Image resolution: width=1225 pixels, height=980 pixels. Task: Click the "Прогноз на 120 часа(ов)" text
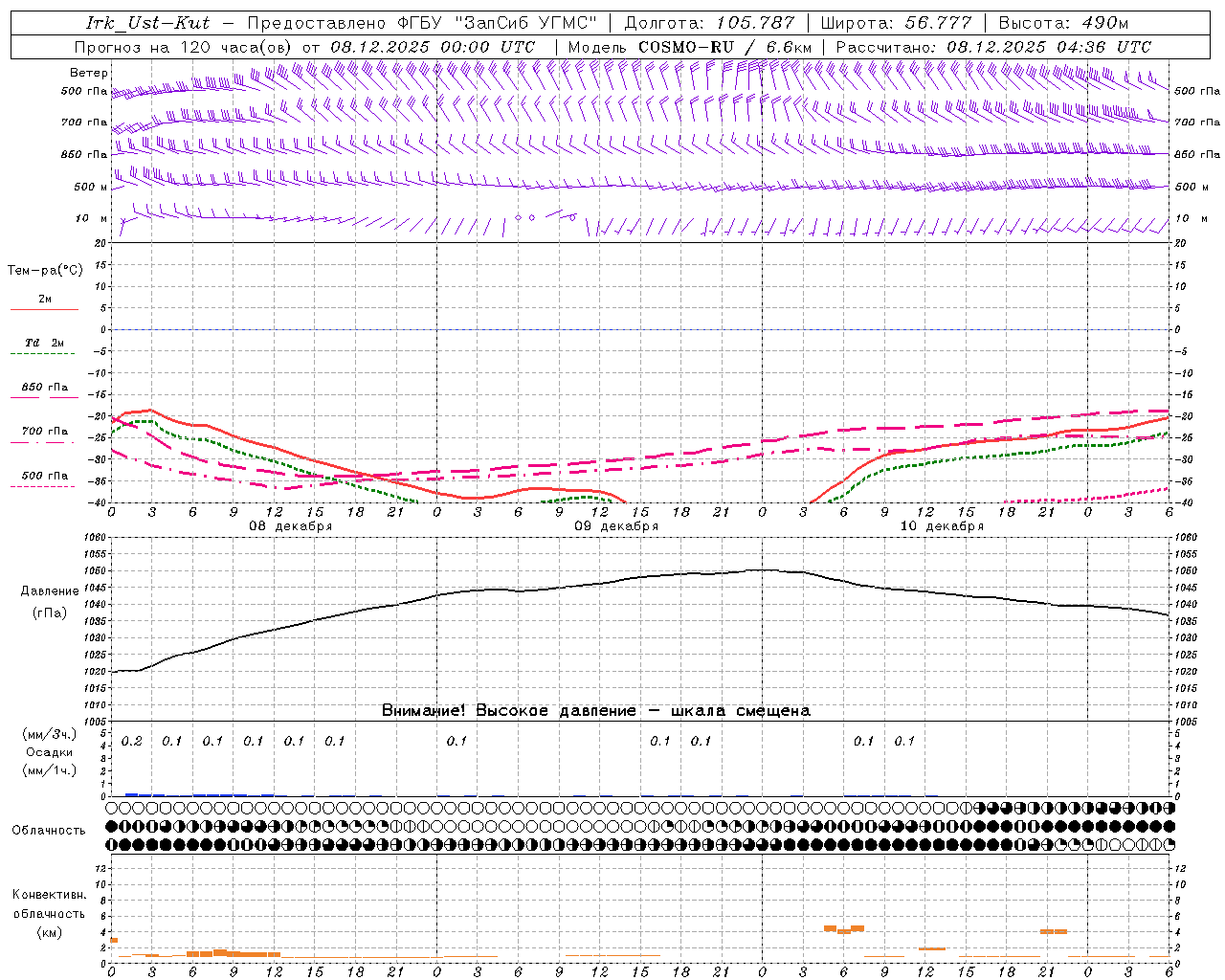tap(184, 47)
